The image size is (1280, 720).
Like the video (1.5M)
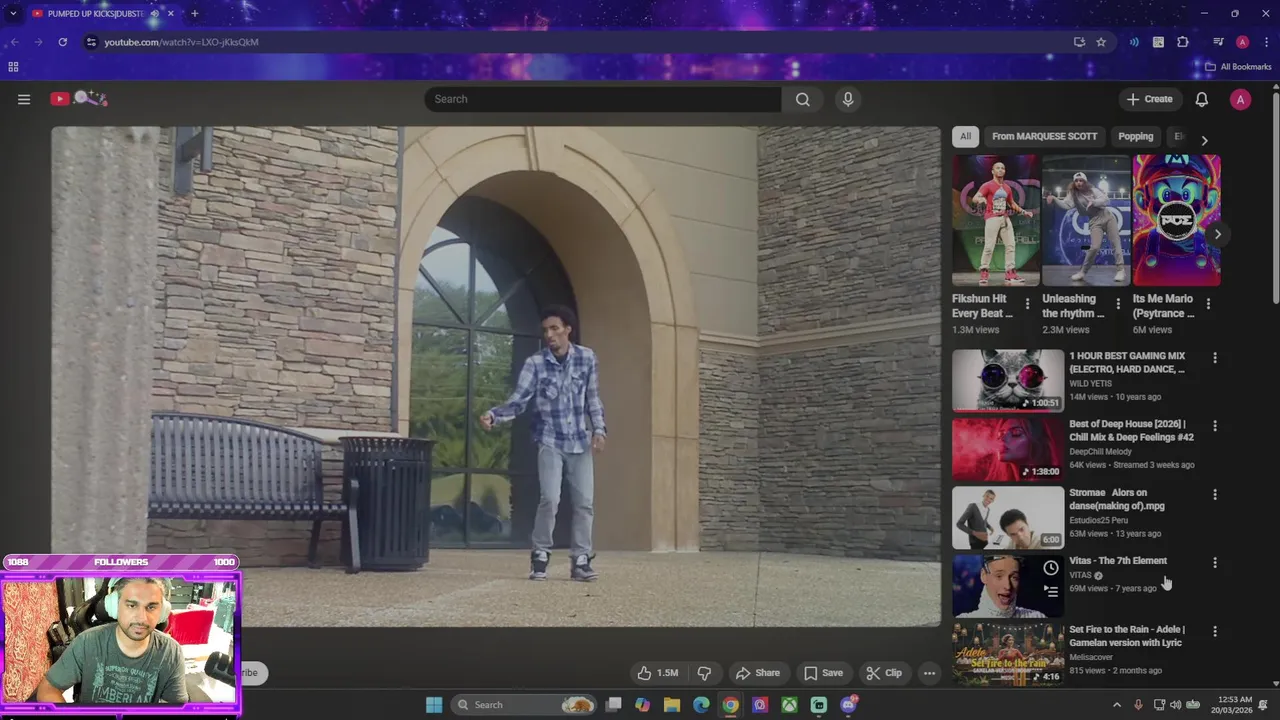[658, 673]
